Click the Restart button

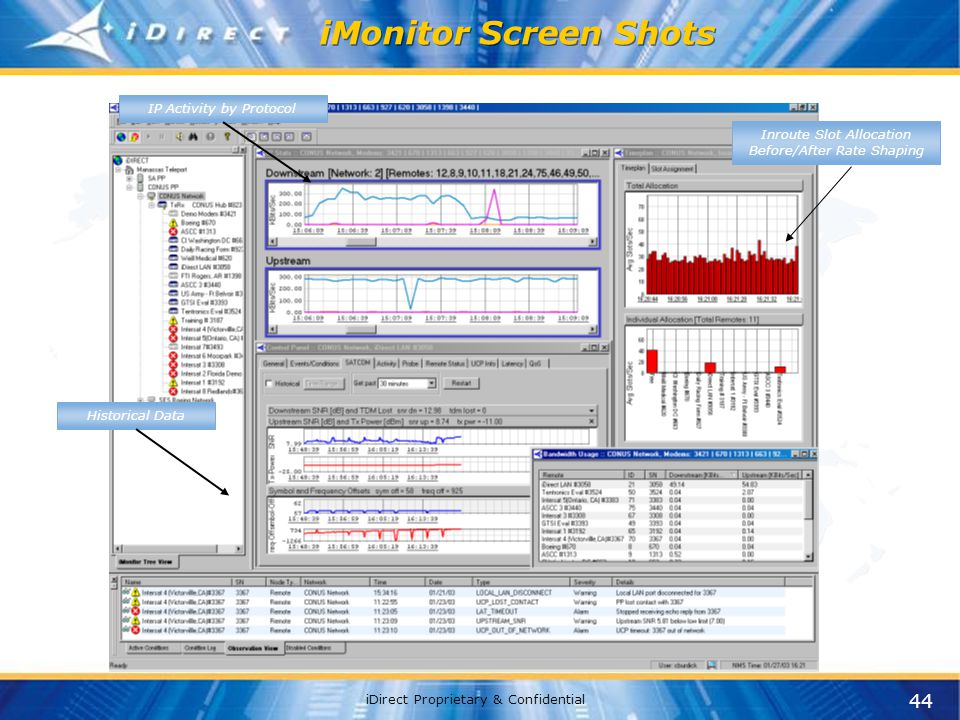462,383
